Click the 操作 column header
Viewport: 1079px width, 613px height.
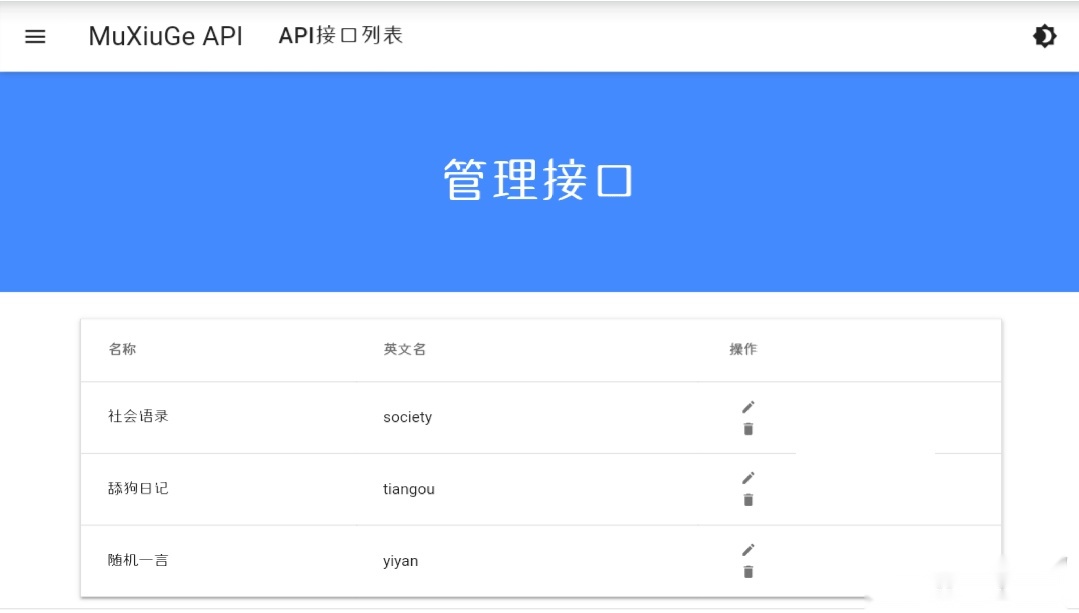[x=740, y=350]
